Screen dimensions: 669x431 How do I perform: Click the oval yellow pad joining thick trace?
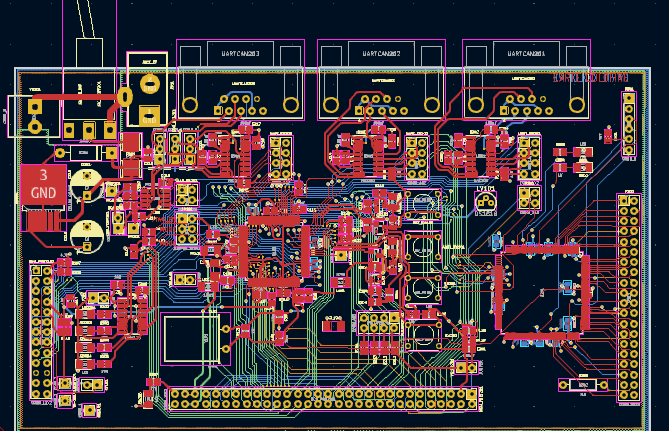pos(125,97)
